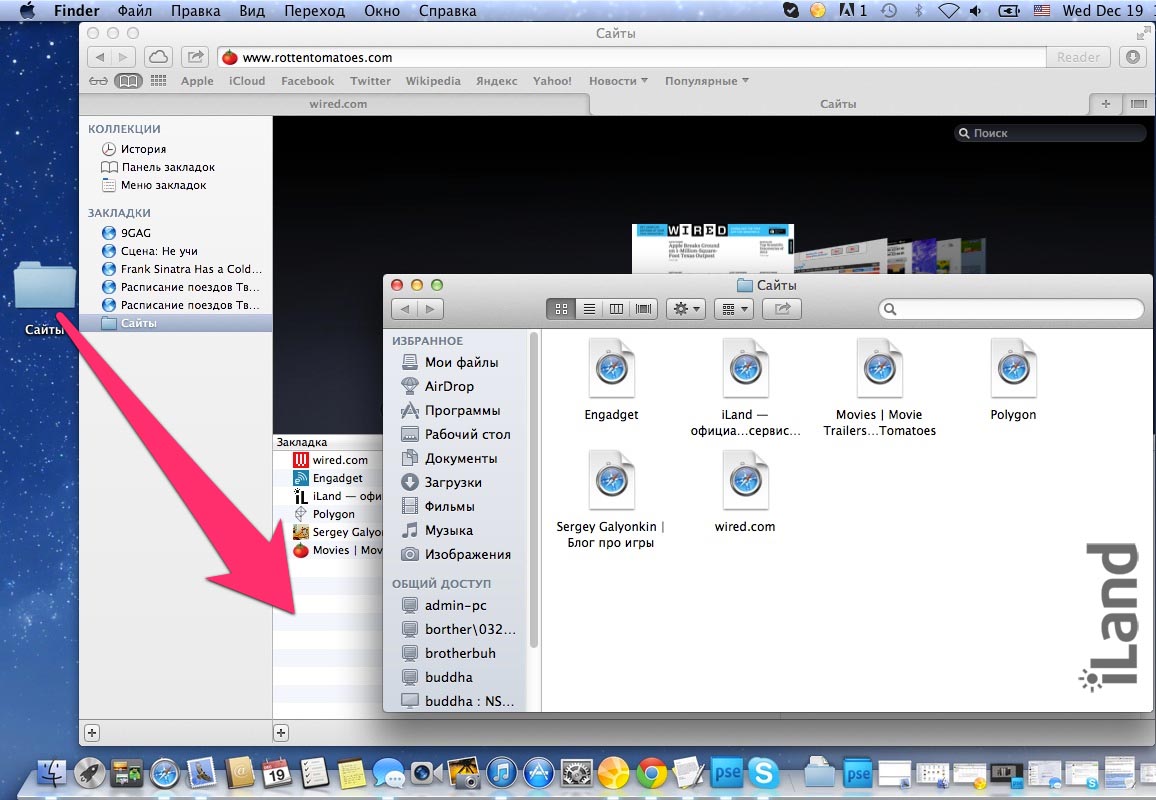Open Yahoo! bookmark in bookmarks bar

[x=552, y=81]
